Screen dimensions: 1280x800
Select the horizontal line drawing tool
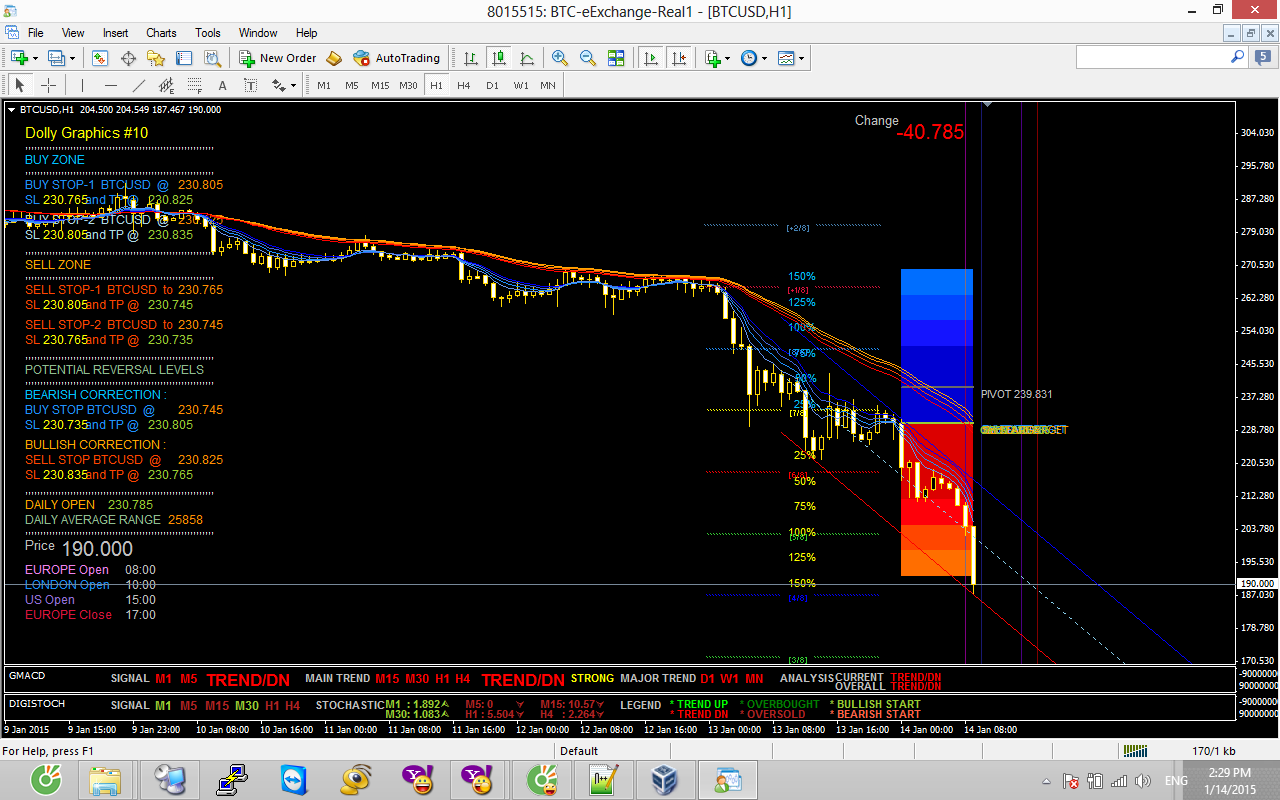[110, 85]
